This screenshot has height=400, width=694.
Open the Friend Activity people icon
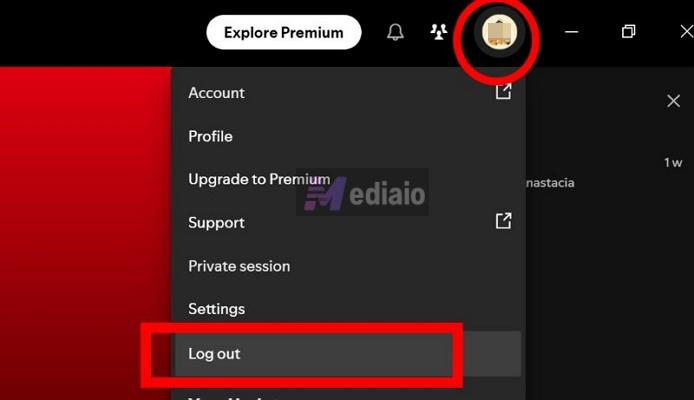click(439, 32)
